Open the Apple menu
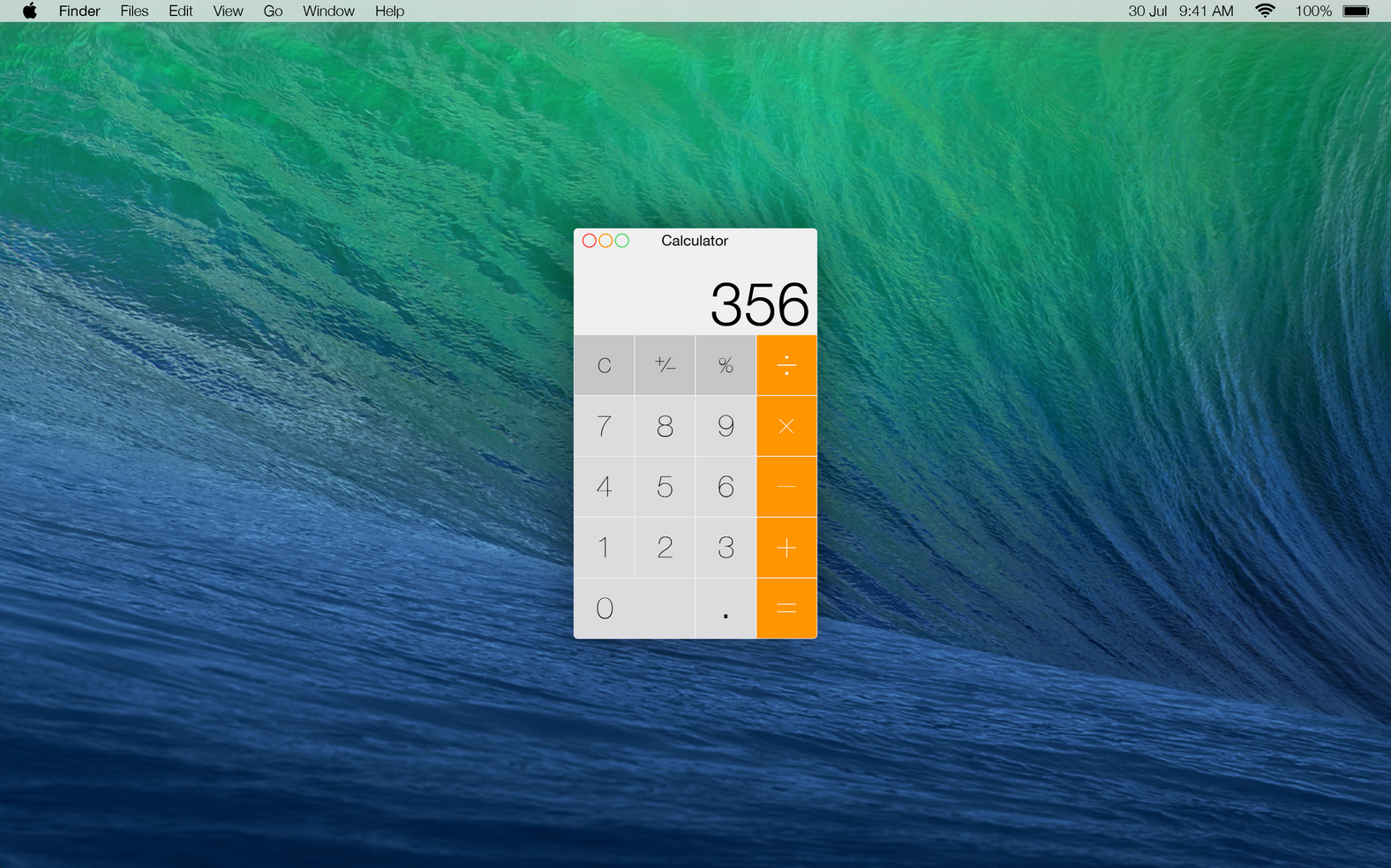 pyautogui.click(x=29, y=11)
